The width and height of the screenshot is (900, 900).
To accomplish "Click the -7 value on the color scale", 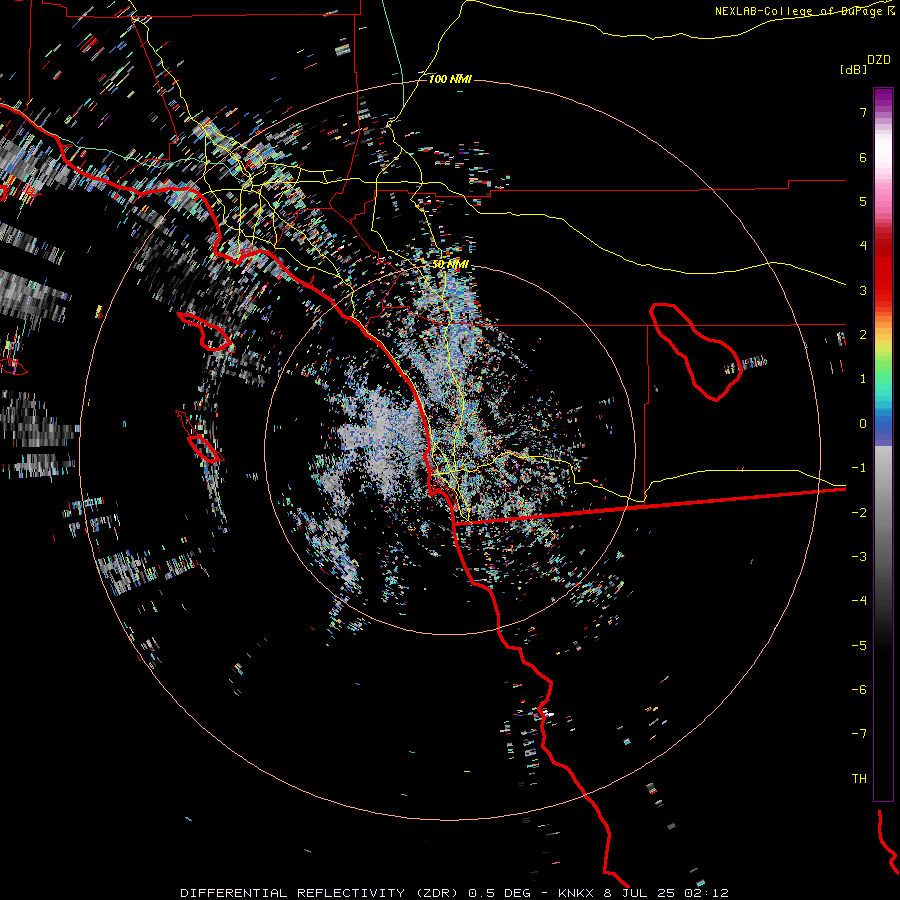I will pyautogui.click(x=859, y=734).
